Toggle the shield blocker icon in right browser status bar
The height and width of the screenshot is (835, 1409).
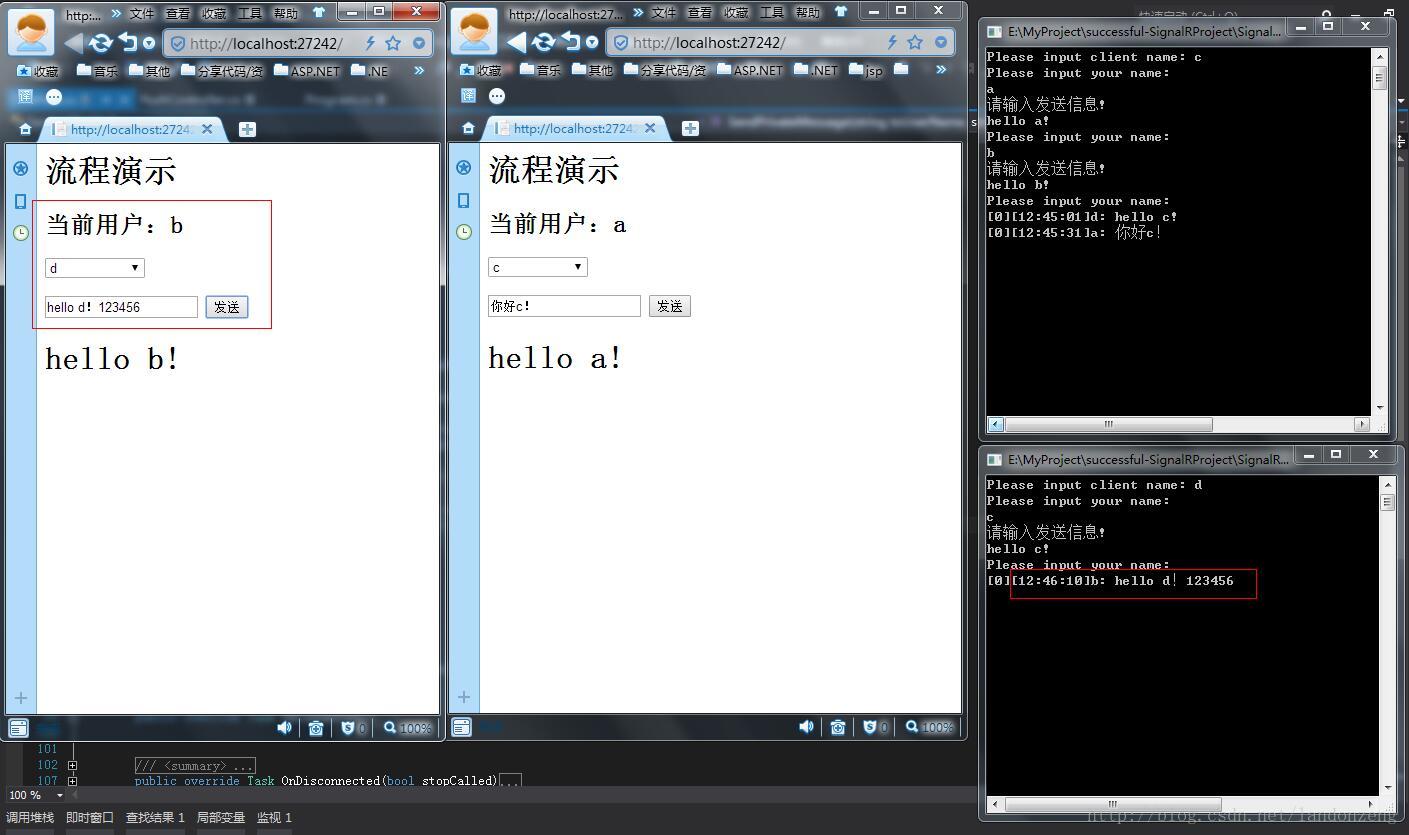click(871, 727)
